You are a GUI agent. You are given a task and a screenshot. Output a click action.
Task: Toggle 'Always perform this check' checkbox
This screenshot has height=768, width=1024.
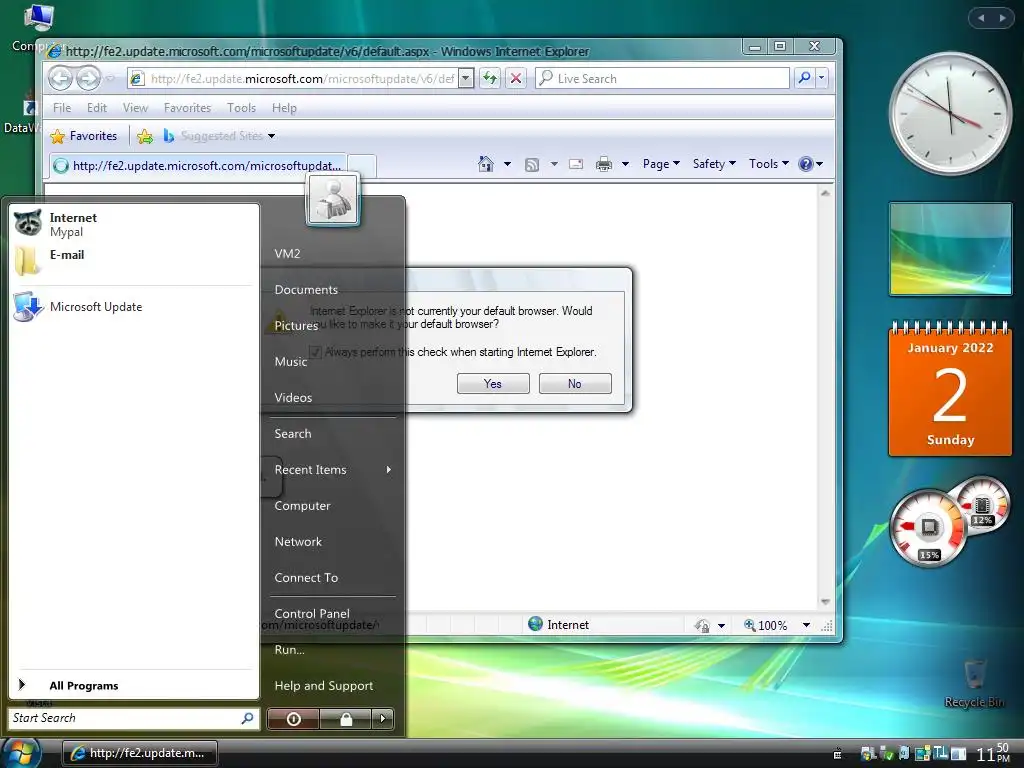pyautogui.click(x=315, y=352)
